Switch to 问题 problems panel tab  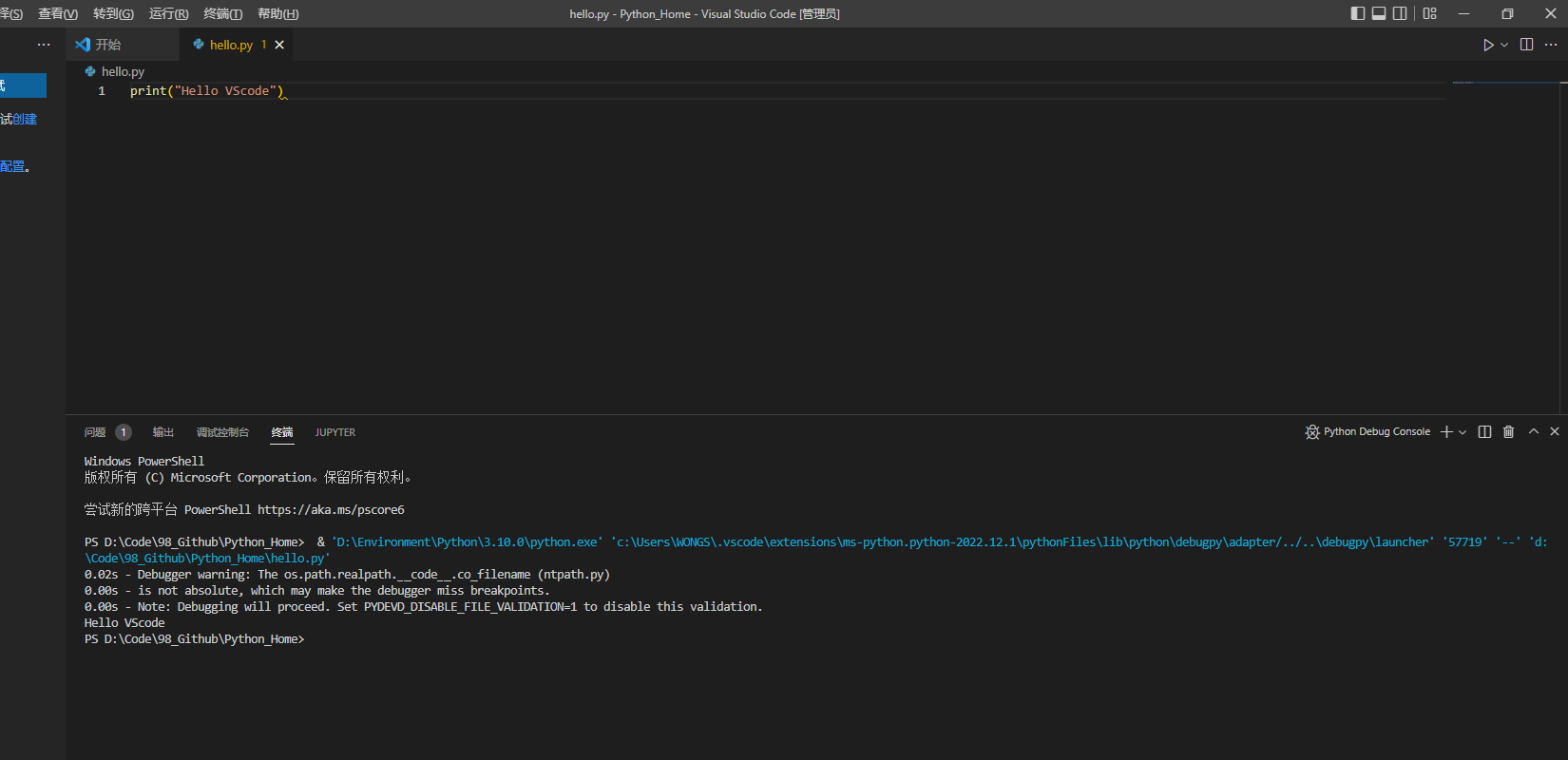pyautogui.click(x=95, y=432)
